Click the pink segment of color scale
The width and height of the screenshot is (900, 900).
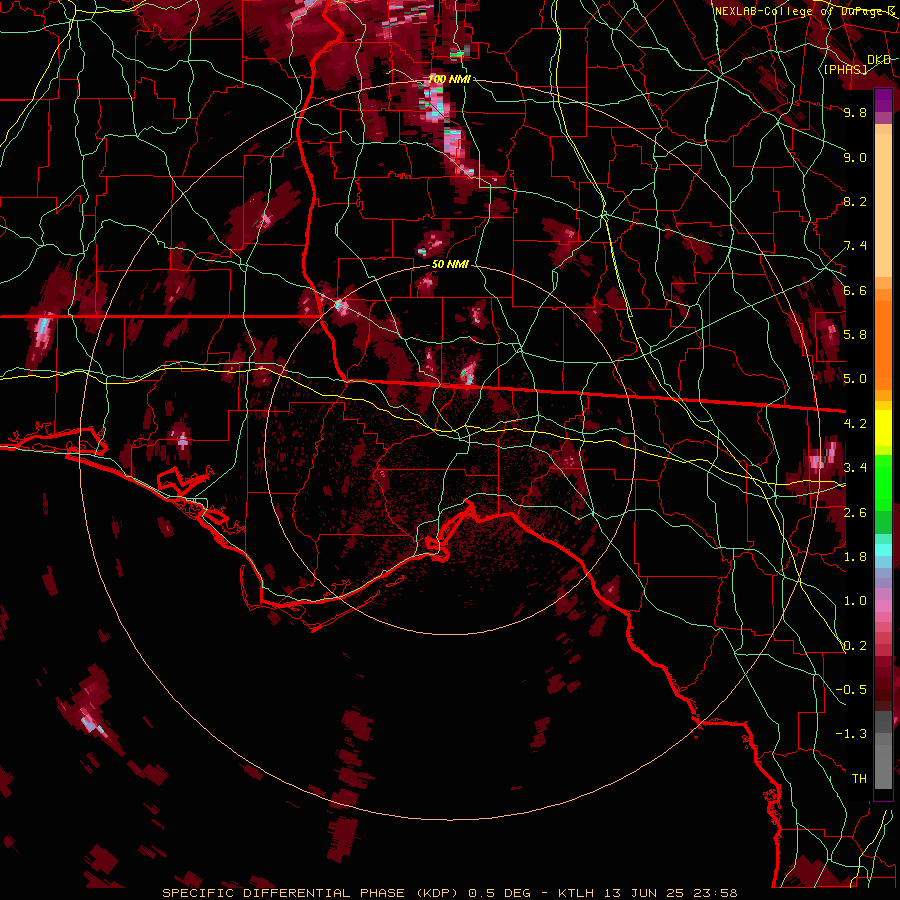click(x=883, y=605)
